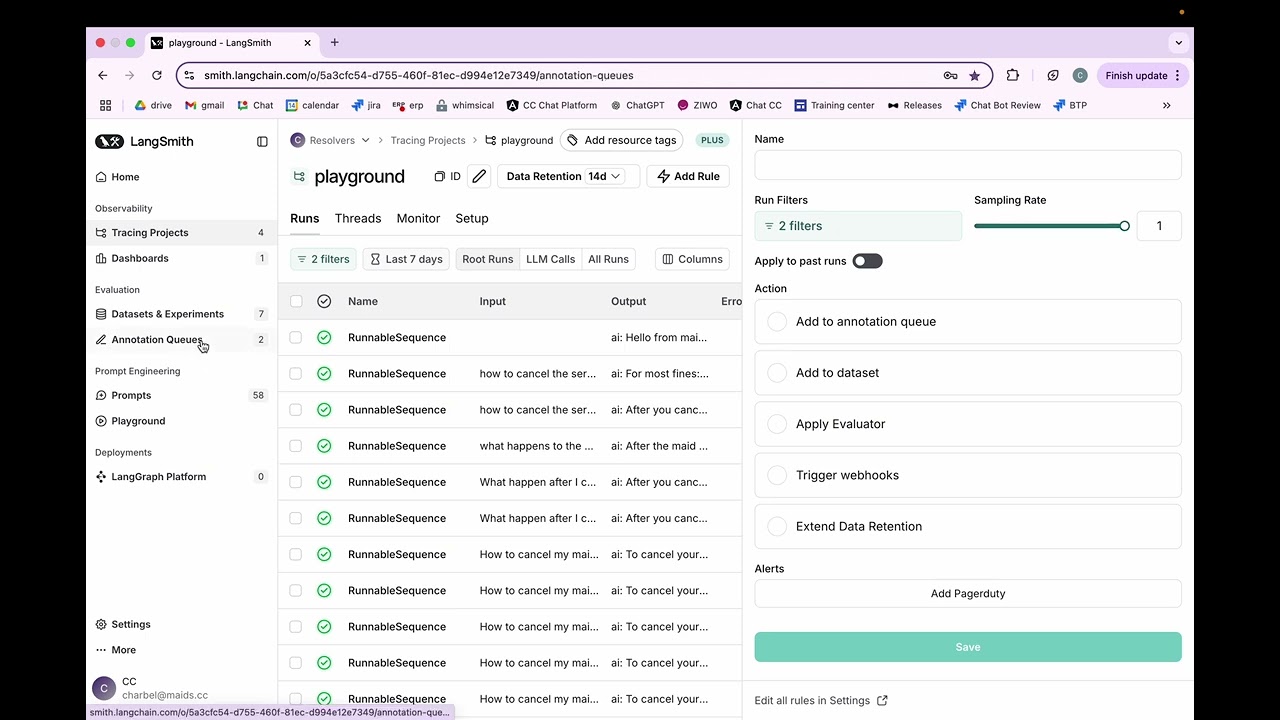
Task: Tick the select-all runs header checkbox
Action: coord(296,301)
